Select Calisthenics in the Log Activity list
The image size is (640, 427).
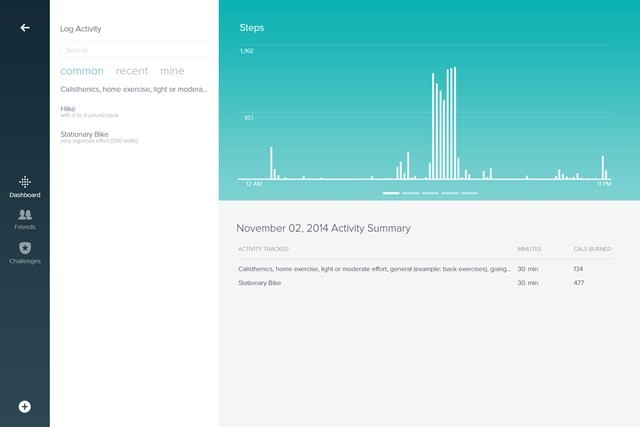pos(134,89)
